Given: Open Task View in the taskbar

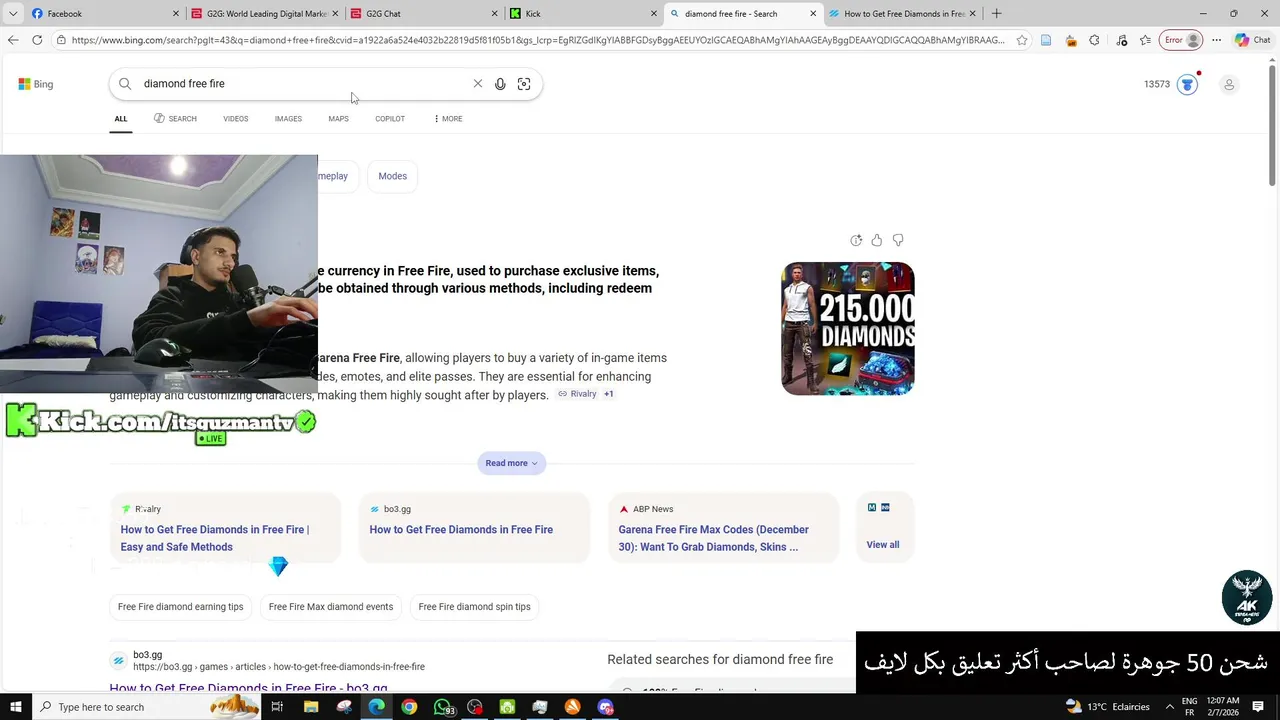Looking at the screenshot, I should 277,707.
